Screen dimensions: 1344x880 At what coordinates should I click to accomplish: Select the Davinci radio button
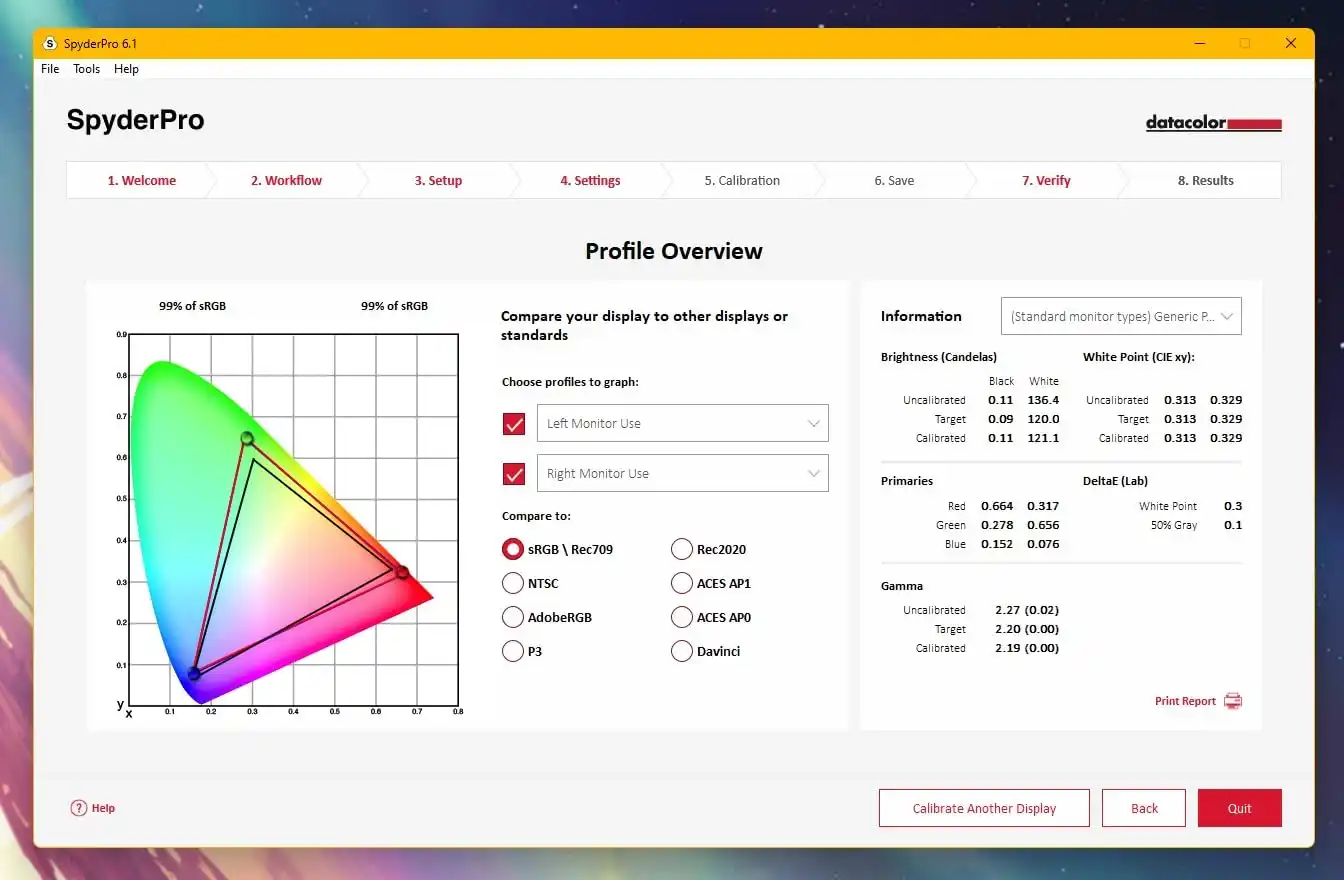pyautogui.click(x=682, y=651)
